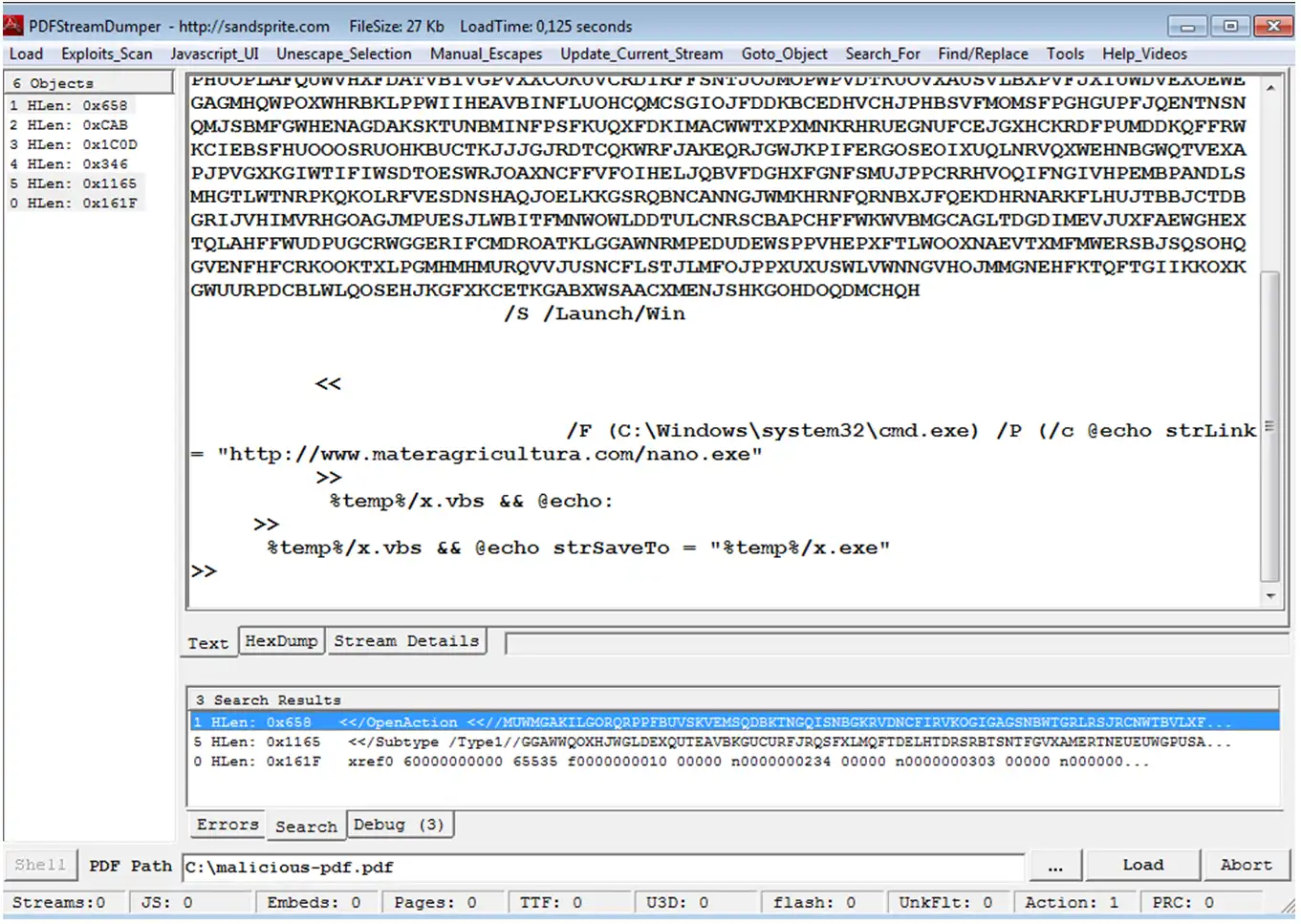The image size is (1301, 924).
Task: Switch to the Stream Details tab
Action: (406, 640)
